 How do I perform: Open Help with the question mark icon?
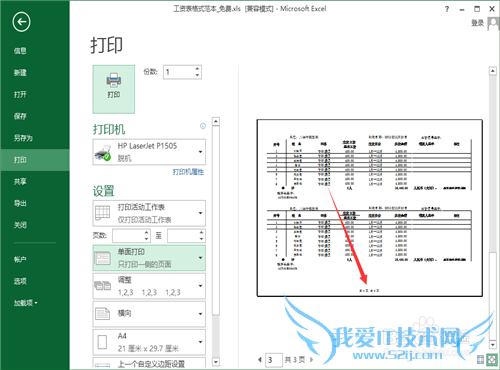[447, 9]
